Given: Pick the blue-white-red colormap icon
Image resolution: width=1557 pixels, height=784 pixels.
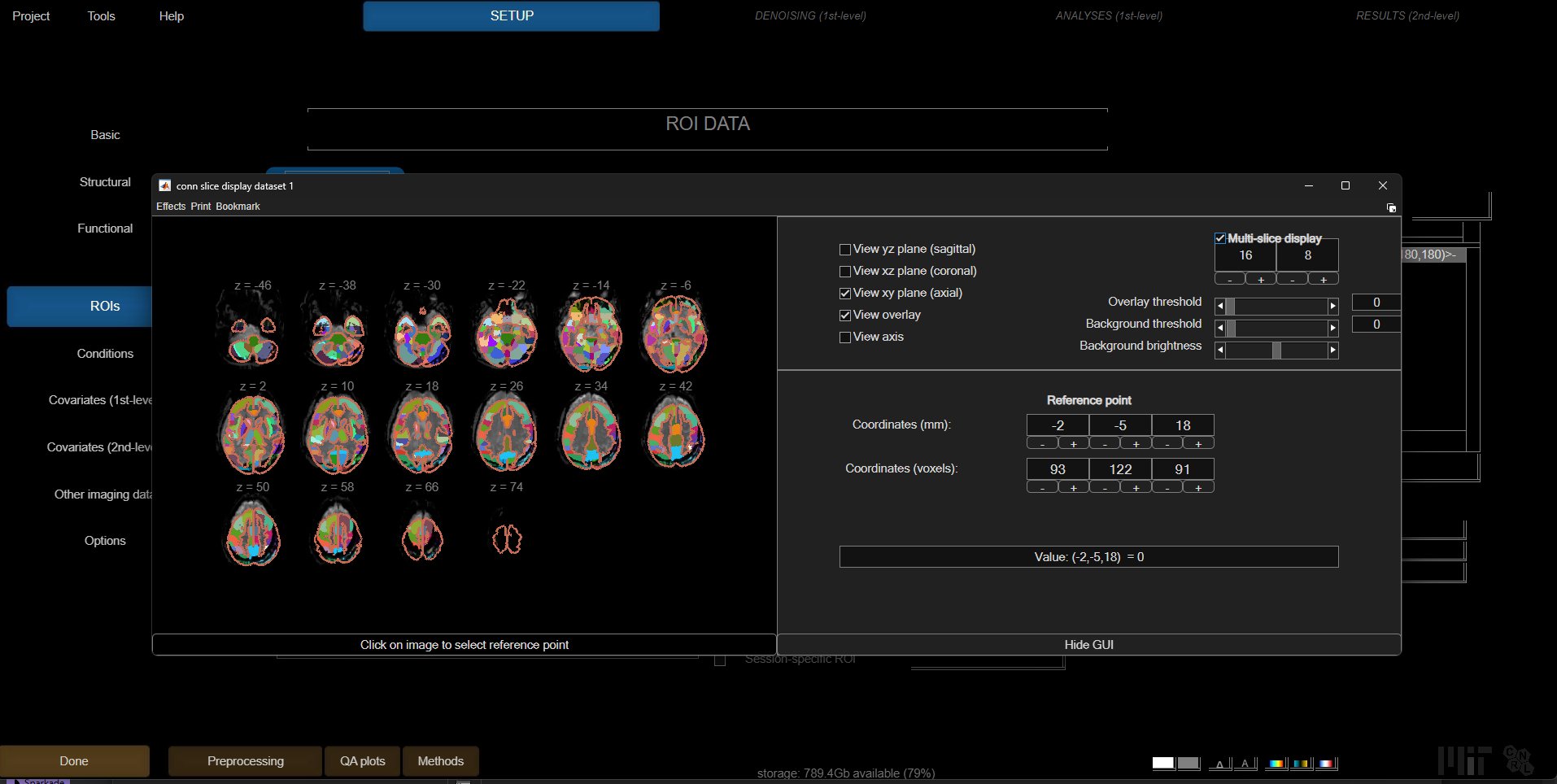Looking at the screenshot, I should tap(1327, 764).
